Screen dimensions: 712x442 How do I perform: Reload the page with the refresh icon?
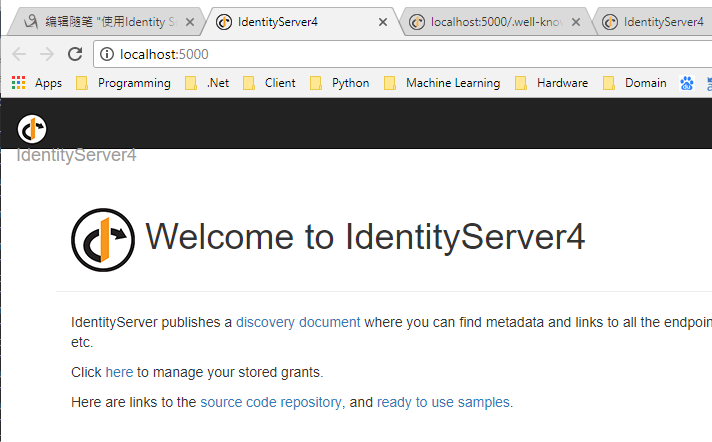click(x=75, y=54)
